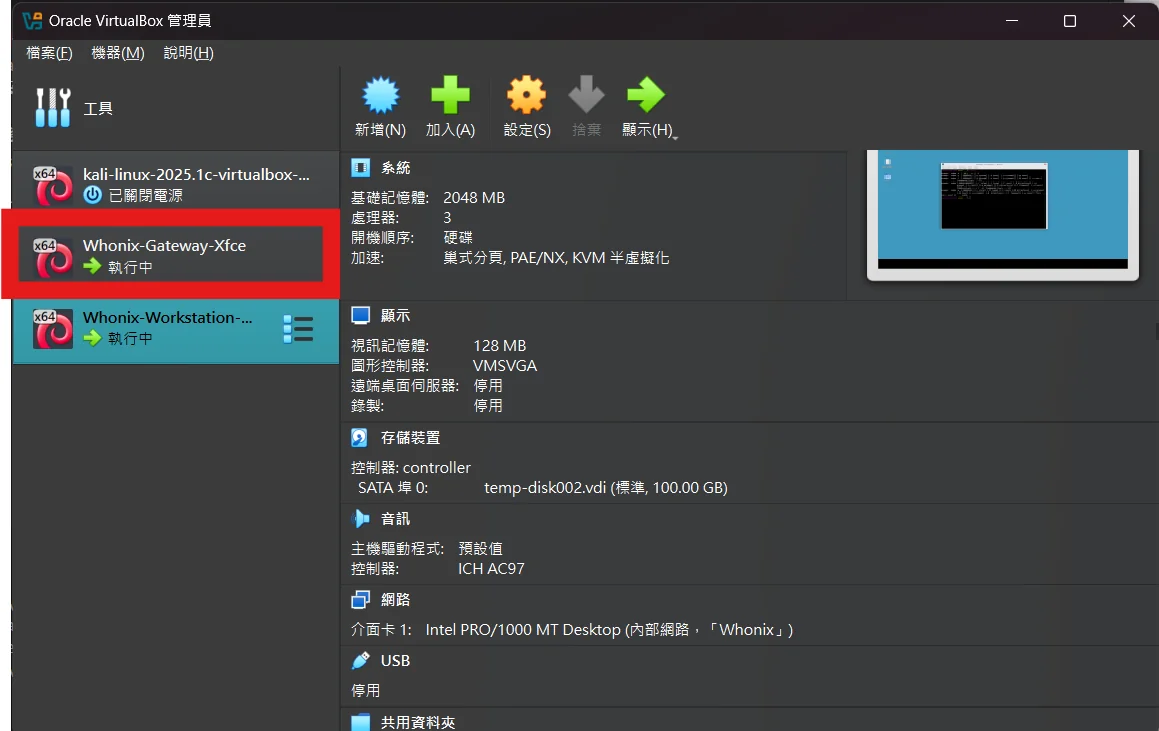Click the Network (網路) section header
The height and width of the screenshot is (731, 1159).
click(x=395, y=600)
